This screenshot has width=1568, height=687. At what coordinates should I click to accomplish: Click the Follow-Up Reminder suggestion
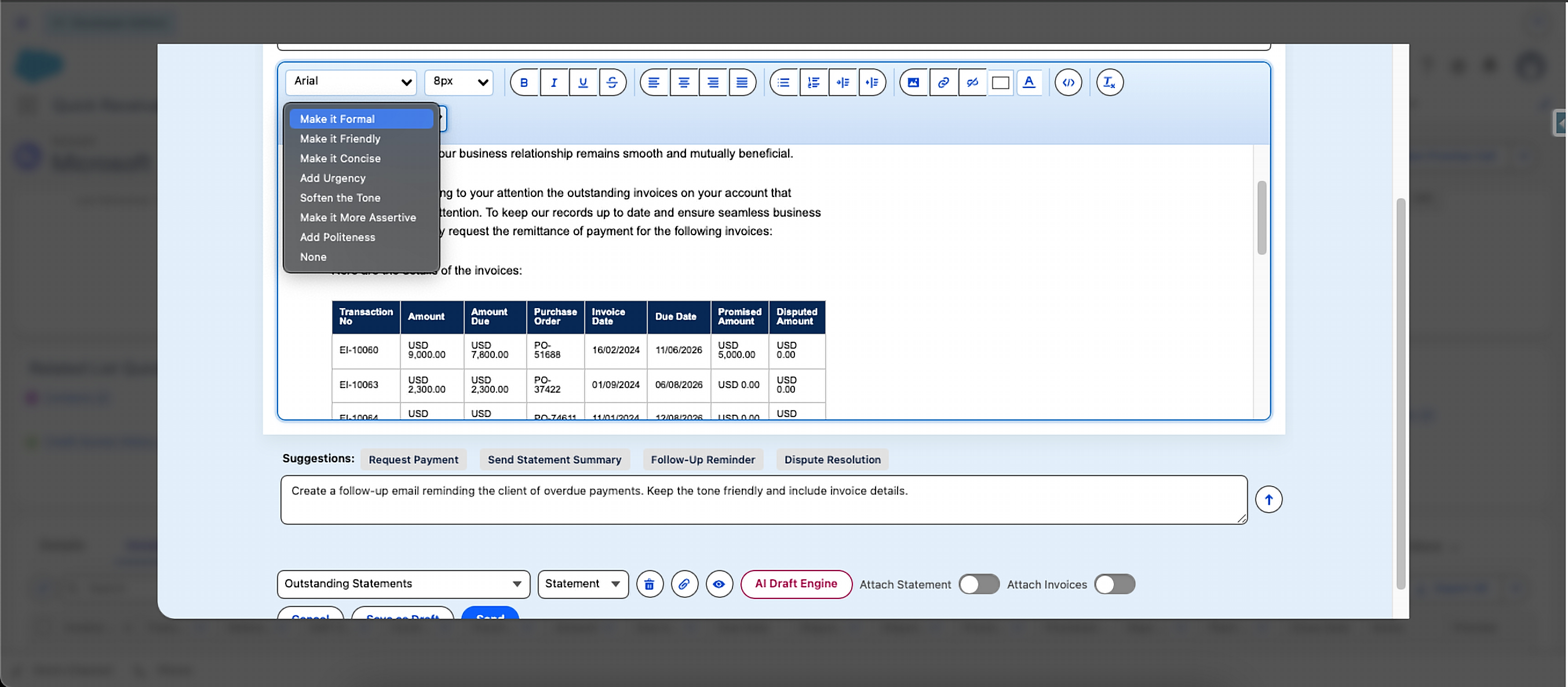point(703,459)
